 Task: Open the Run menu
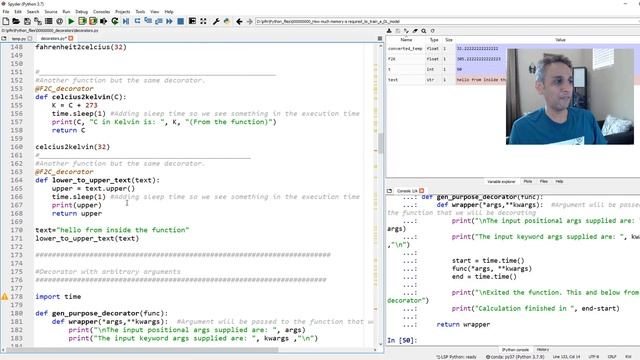pyautogui.click(x=66, y=12)
